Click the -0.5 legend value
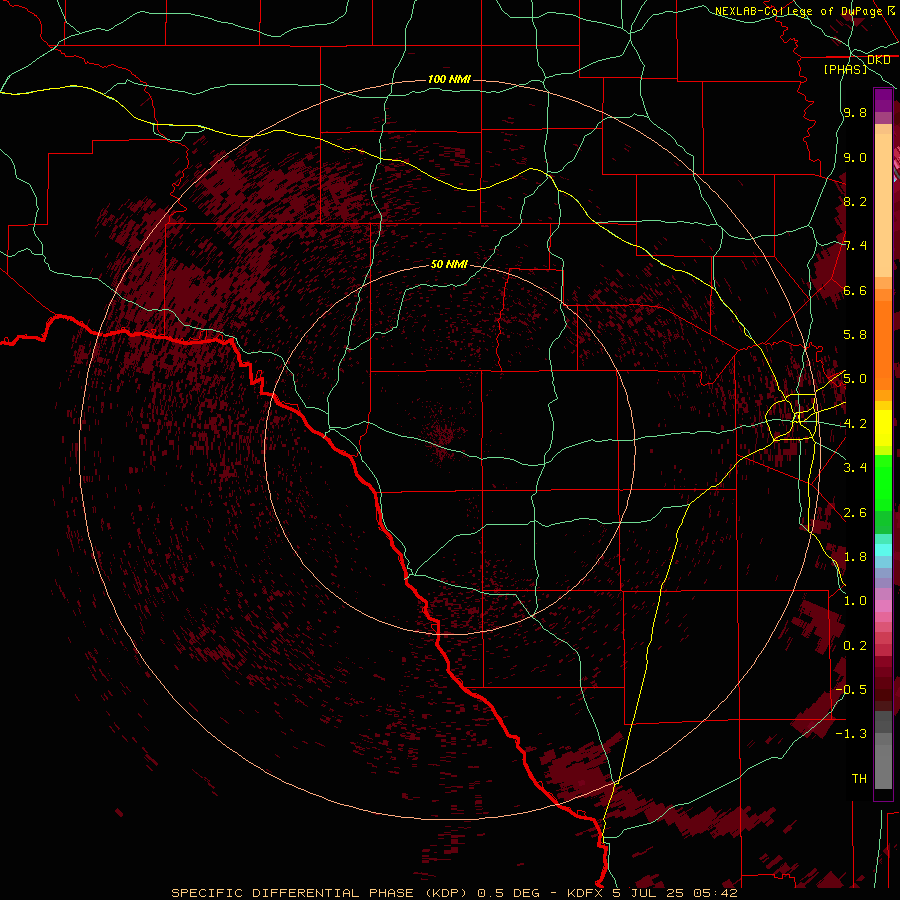Image resolution: width=900 pixels, height=900 pixels. tap(851, 690)
